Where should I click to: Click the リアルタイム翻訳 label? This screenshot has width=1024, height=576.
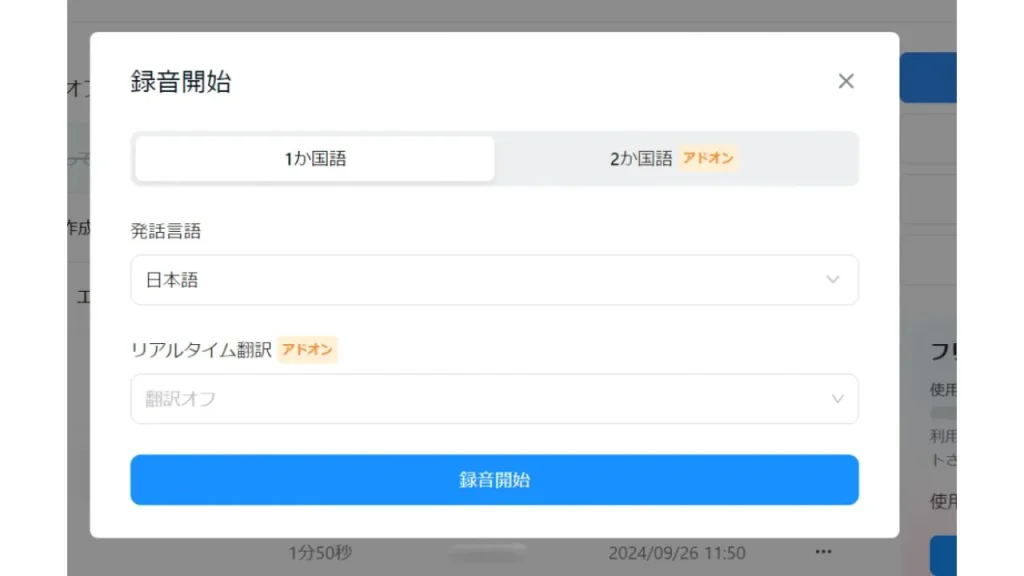coord(201,350)
